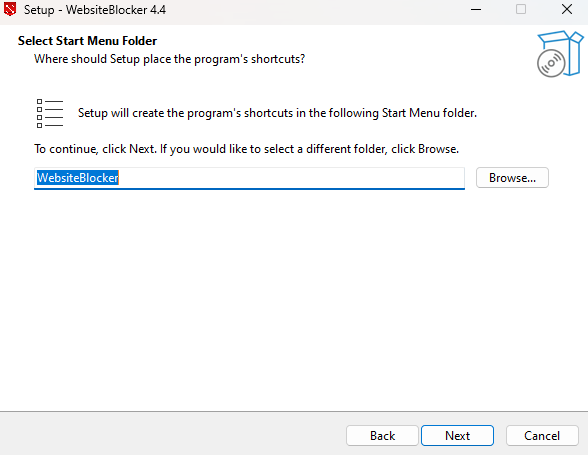Go back with the Back button

click(x=382, y=435)
